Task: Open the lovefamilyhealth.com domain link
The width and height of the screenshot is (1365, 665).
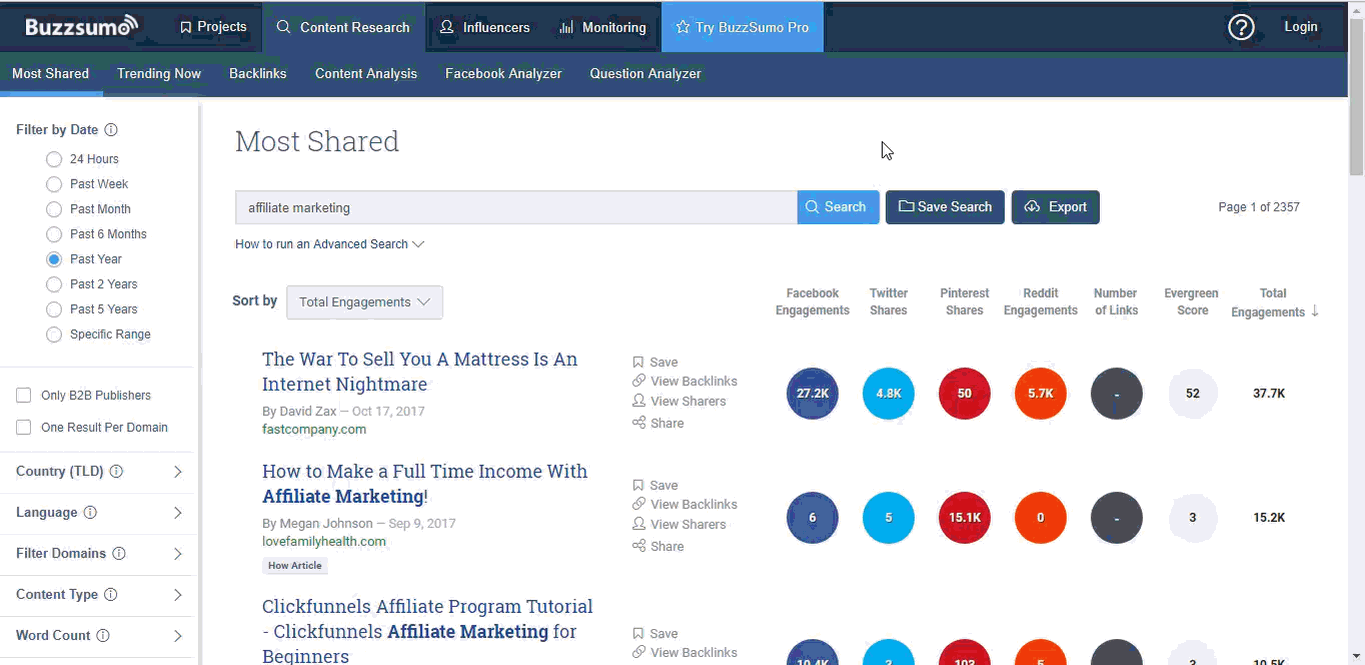Action: coord(324,541)
